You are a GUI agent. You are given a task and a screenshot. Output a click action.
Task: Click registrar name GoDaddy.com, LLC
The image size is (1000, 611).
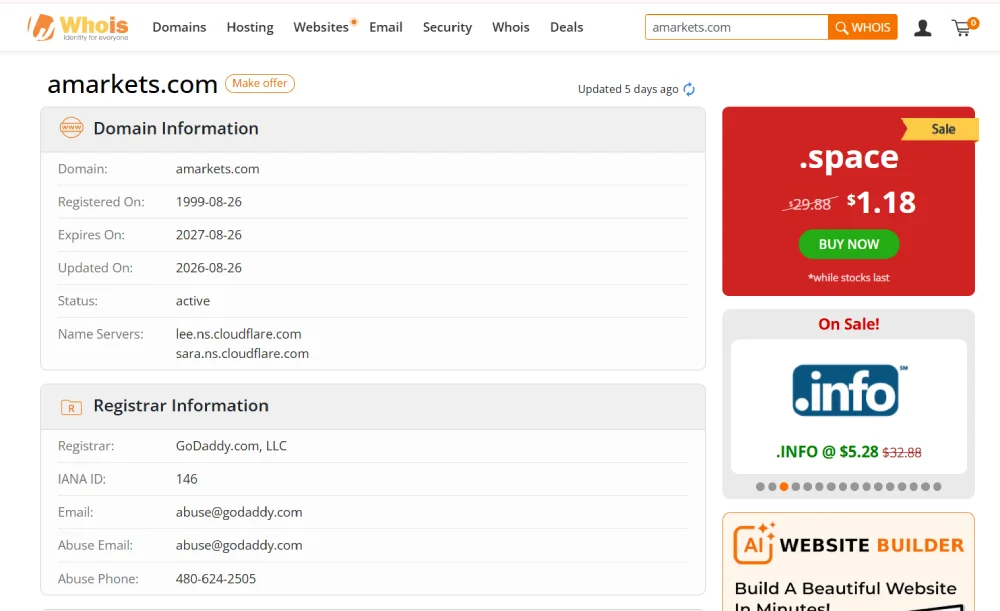click(x=232, y=446)
